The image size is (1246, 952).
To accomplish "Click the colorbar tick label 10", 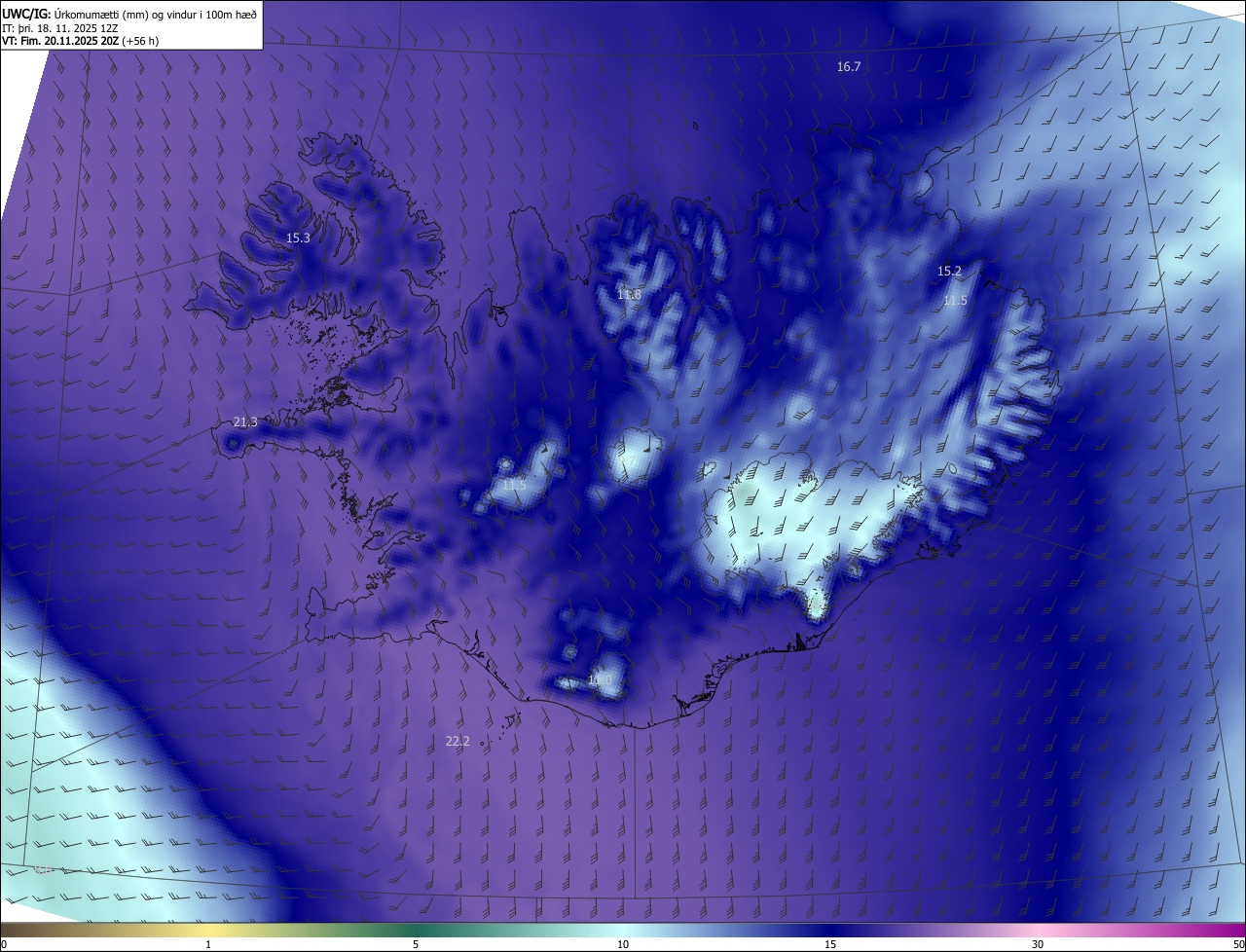I will pyautogui.click(x=623, y=944).
